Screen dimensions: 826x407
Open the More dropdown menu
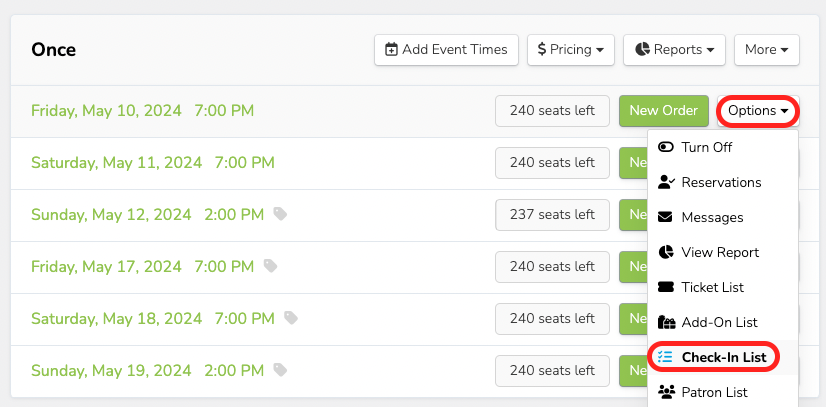766,49
